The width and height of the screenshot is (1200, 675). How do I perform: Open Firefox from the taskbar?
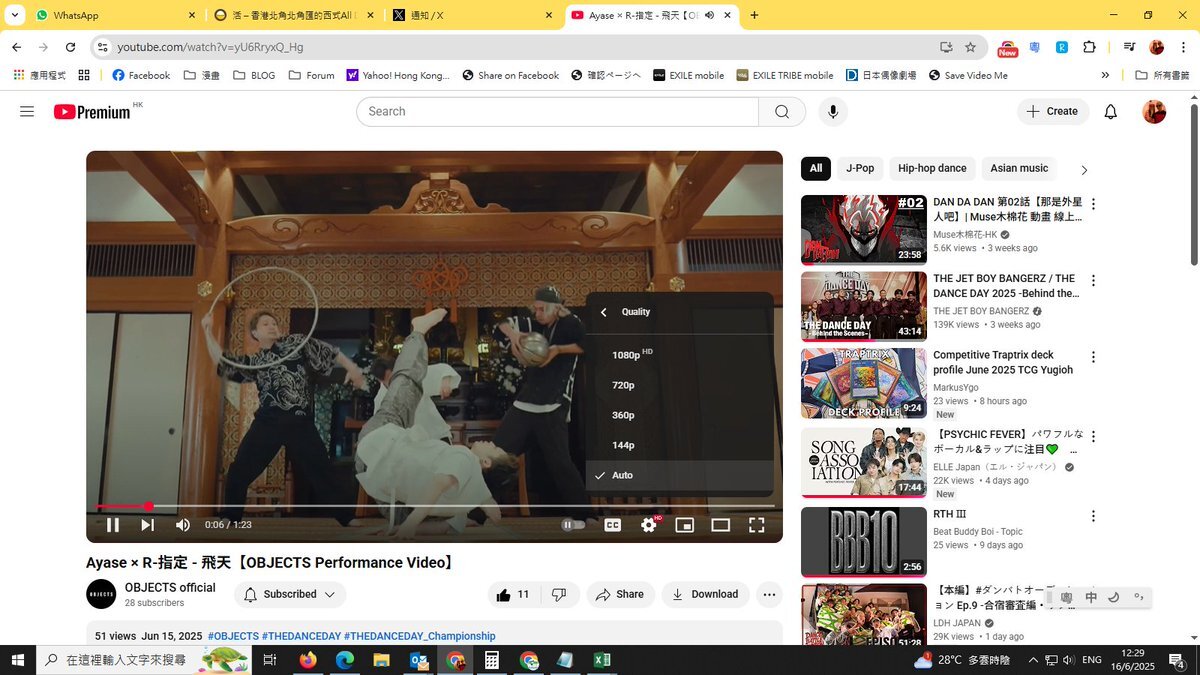point(307,660)
